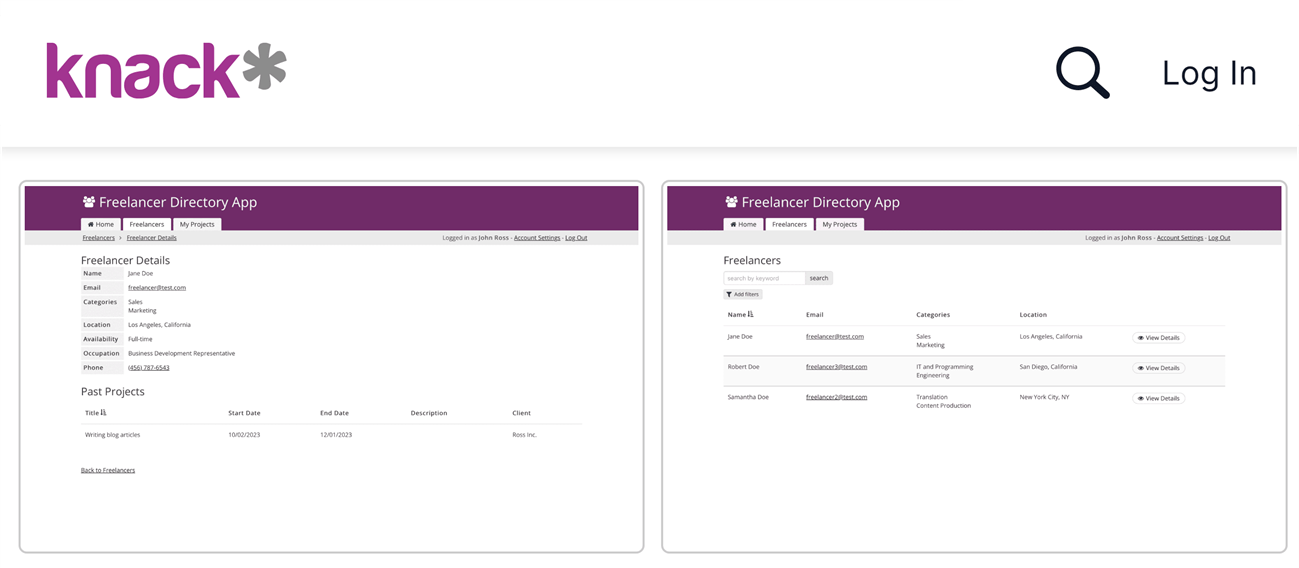The width and height of the screenshot is (1299, 568).
Task: Open Freelancers tab in right app panel
Action: coord(790,224)
